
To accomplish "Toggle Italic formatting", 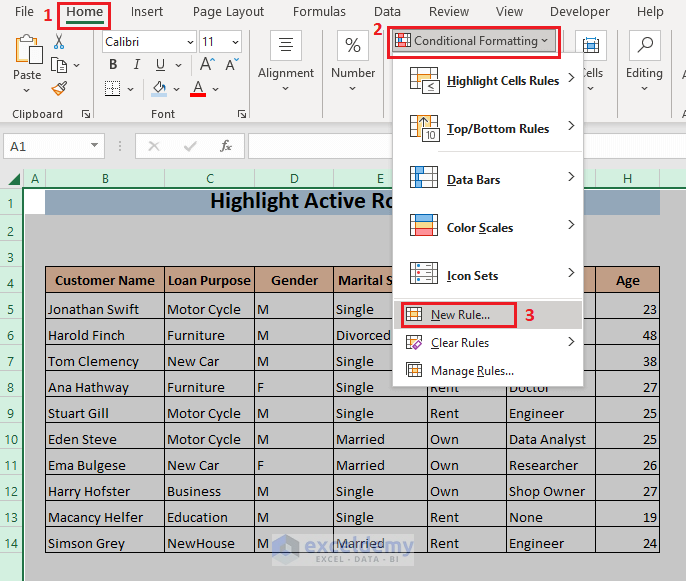I will point(139,64).
